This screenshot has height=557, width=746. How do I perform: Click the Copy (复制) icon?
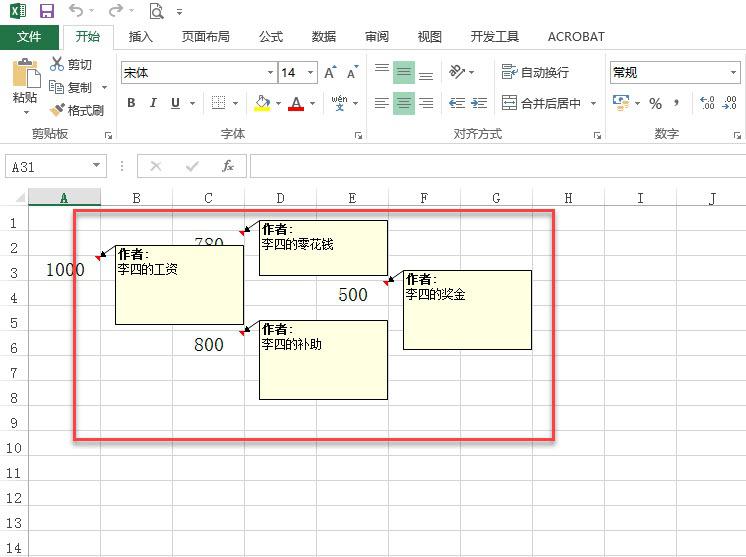coord(57,87)
